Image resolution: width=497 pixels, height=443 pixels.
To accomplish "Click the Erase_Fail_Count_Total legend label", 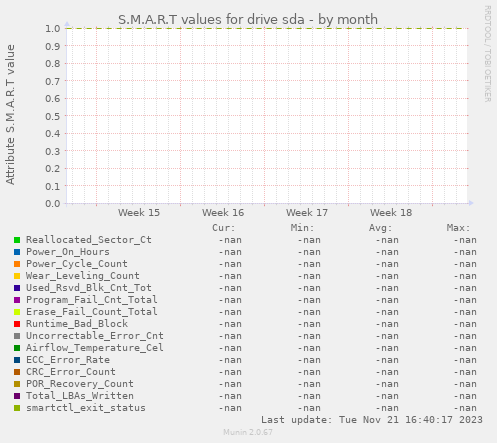I will click(x=92, y=312).
